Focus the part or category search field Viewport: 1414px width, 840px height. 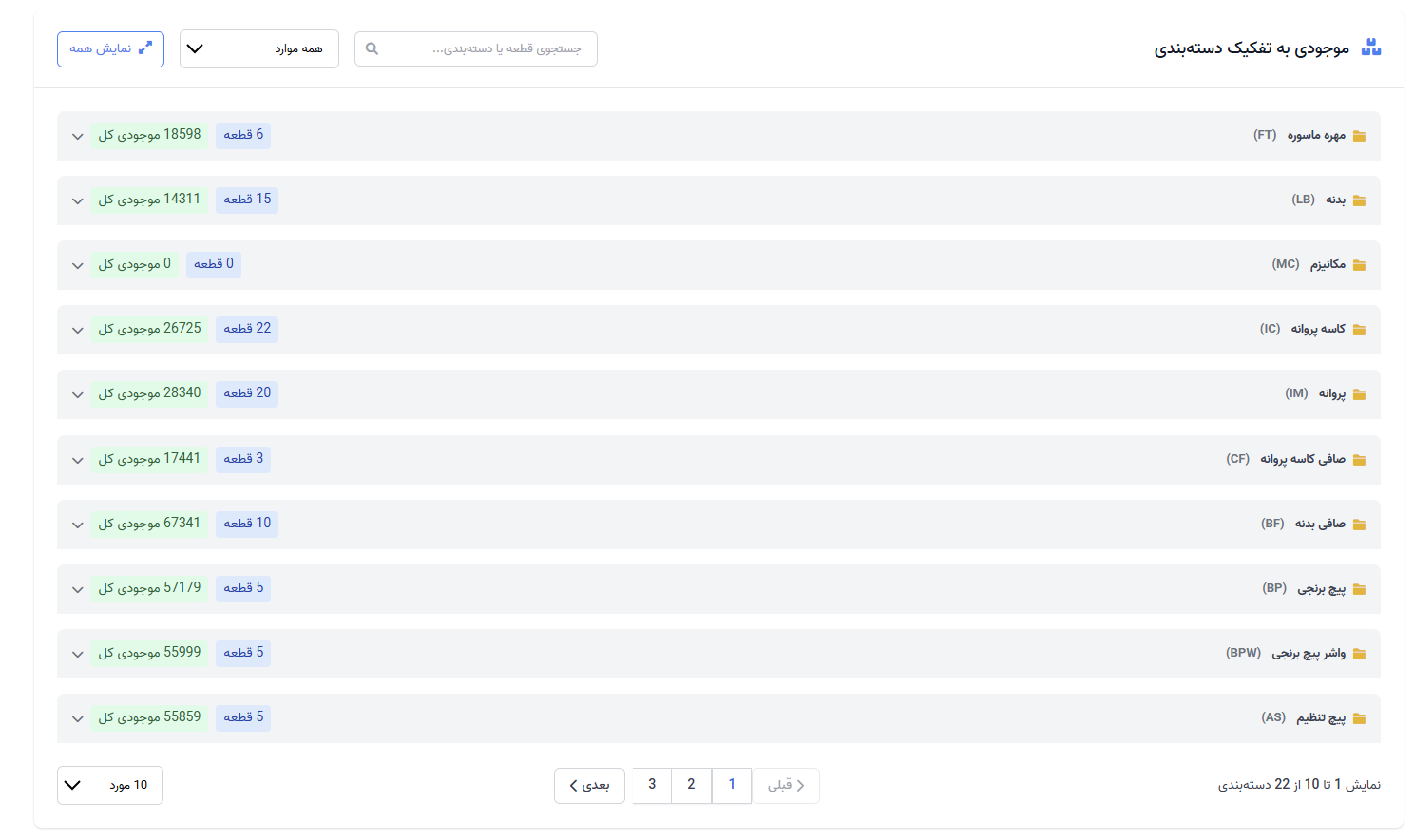click(485, 48)
